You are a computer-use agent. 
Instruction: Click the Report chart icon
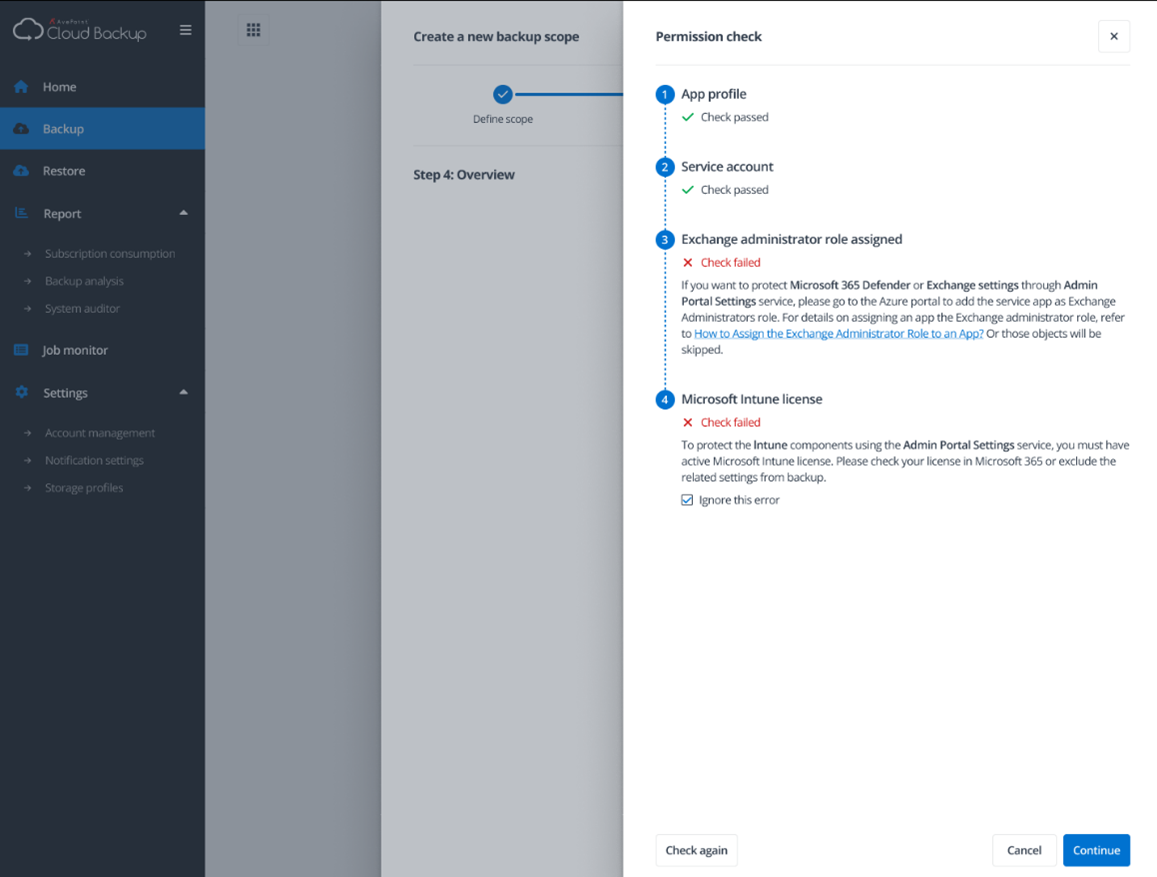(x=21, y=213)
